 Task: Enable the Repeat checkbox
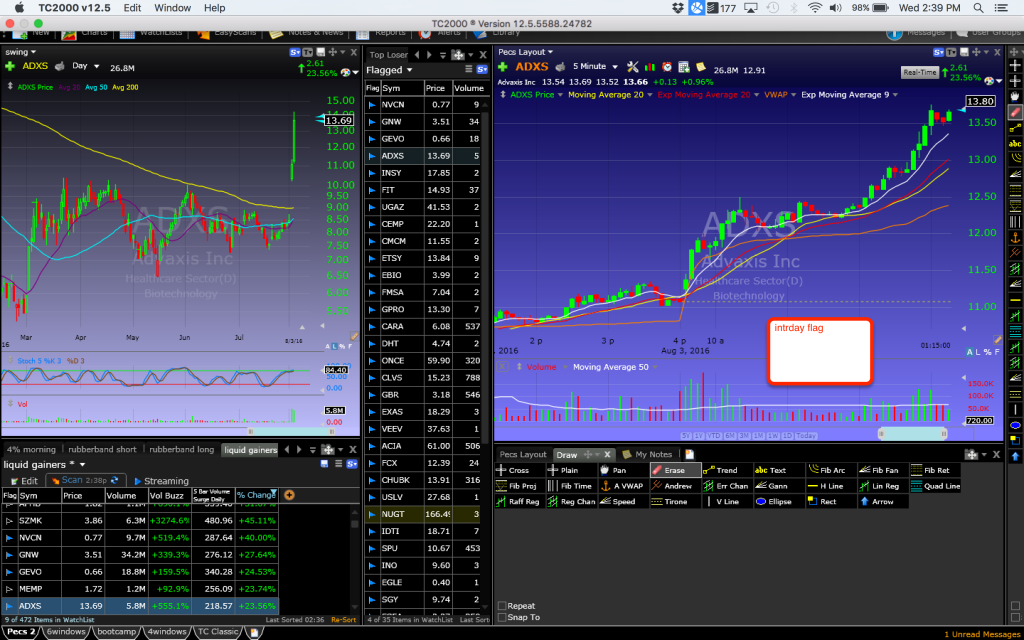point(502,606)
